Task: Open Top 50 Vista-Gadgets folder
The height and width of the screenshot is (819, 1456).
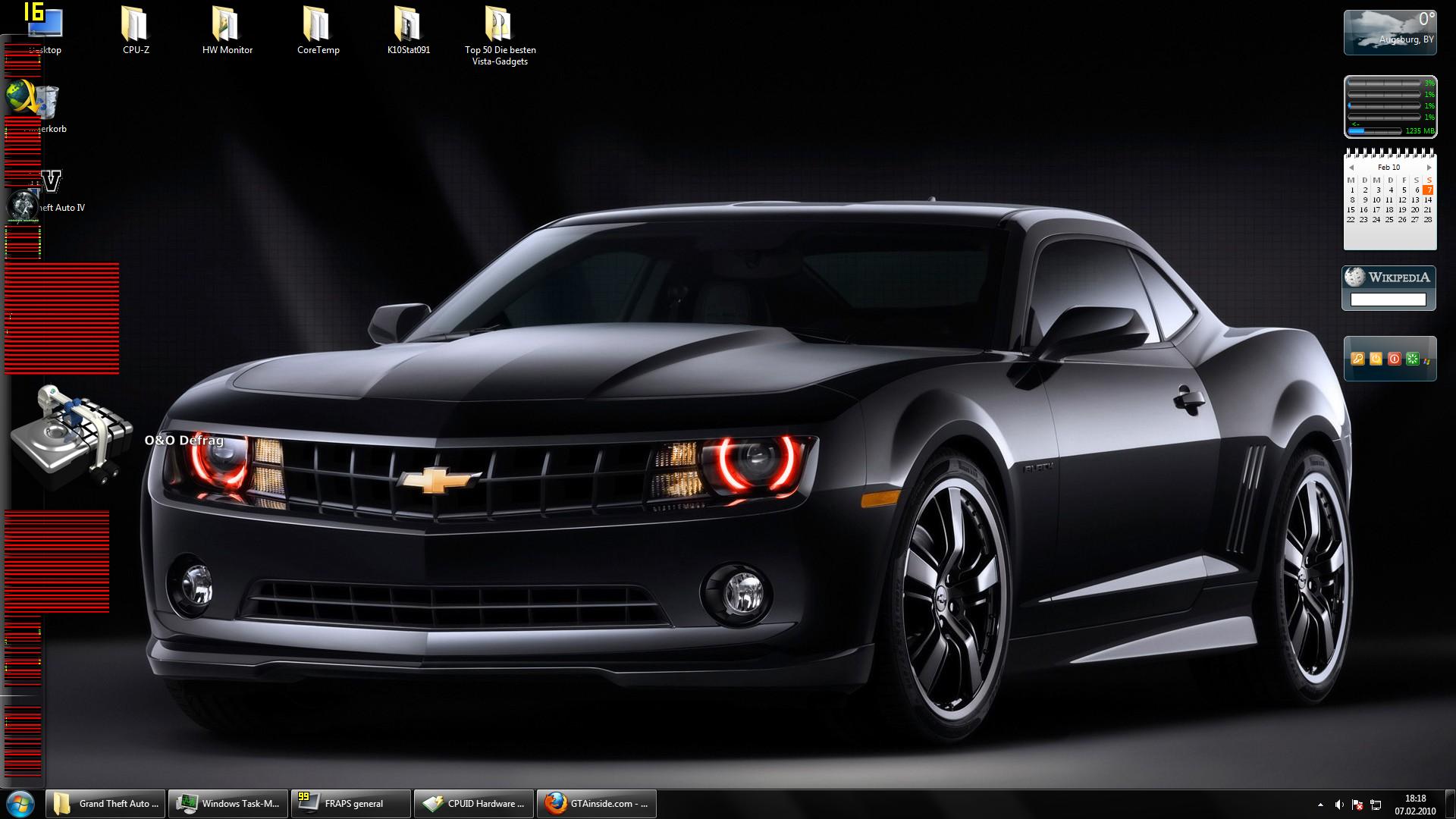Action: 499,27
